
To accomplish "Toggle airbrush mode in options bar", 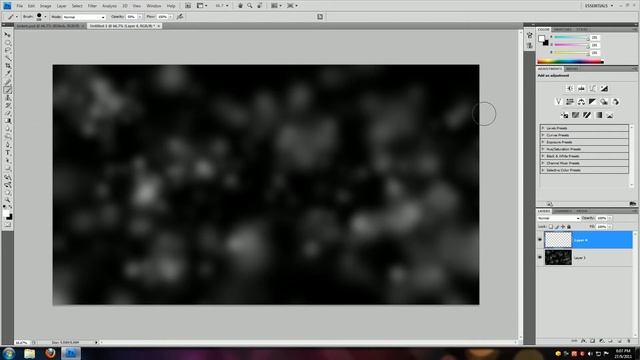I will pyautogui.click(x=180, y=17).
